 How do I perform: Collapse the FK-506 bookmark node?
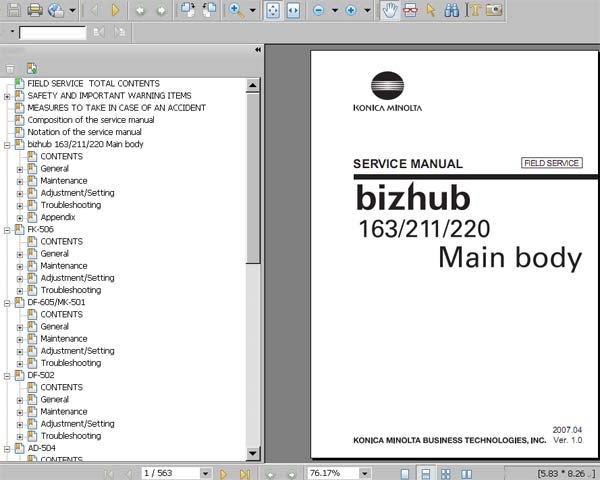pos(7,230)
